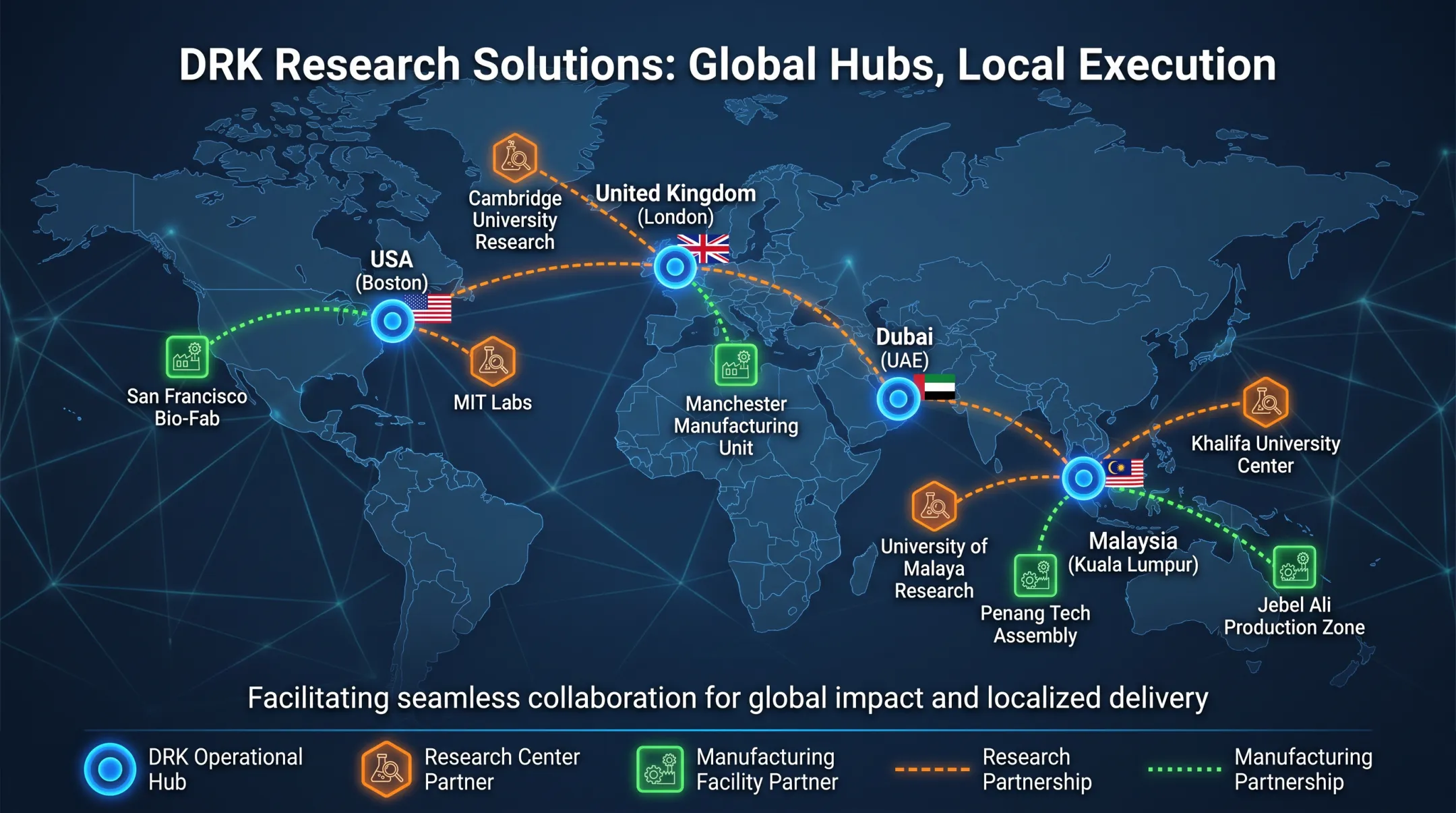Click the 'Jebel Ali Production Zone' text
1456x813 pixels.
[x=1294, y=616]
